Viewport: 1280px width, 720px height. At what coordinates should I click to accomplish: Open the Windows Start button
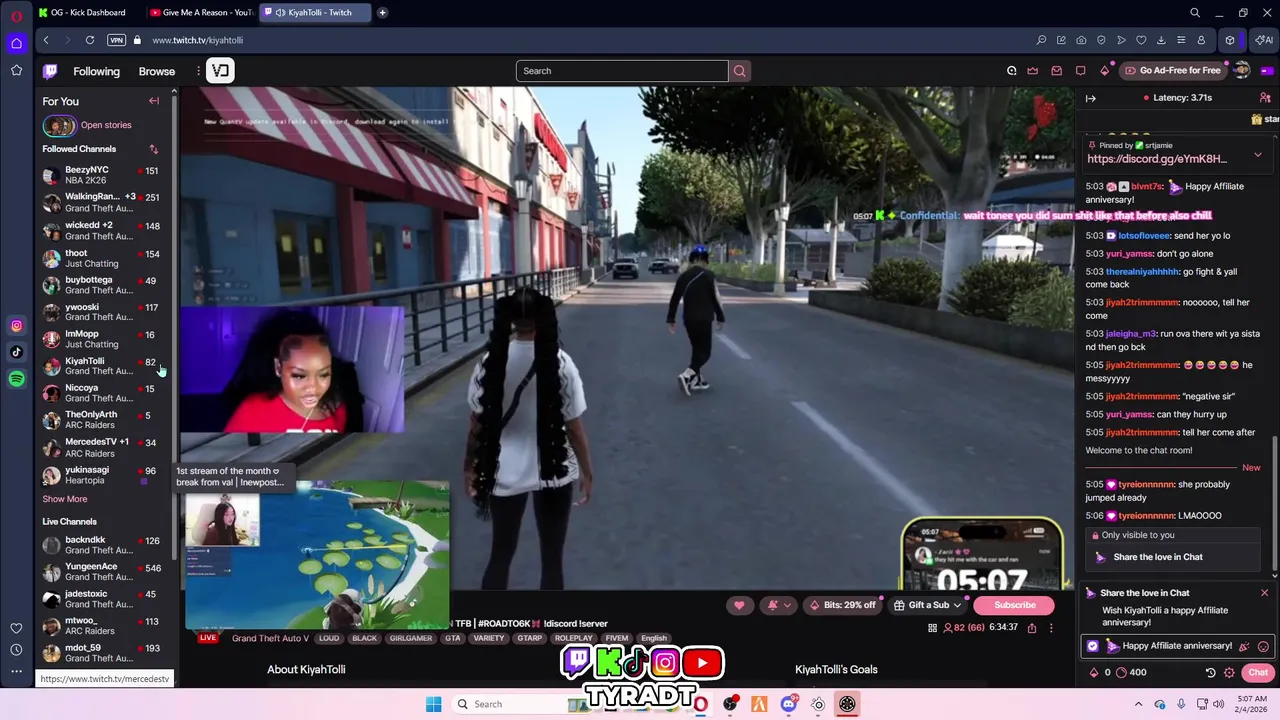coord(433,704)
